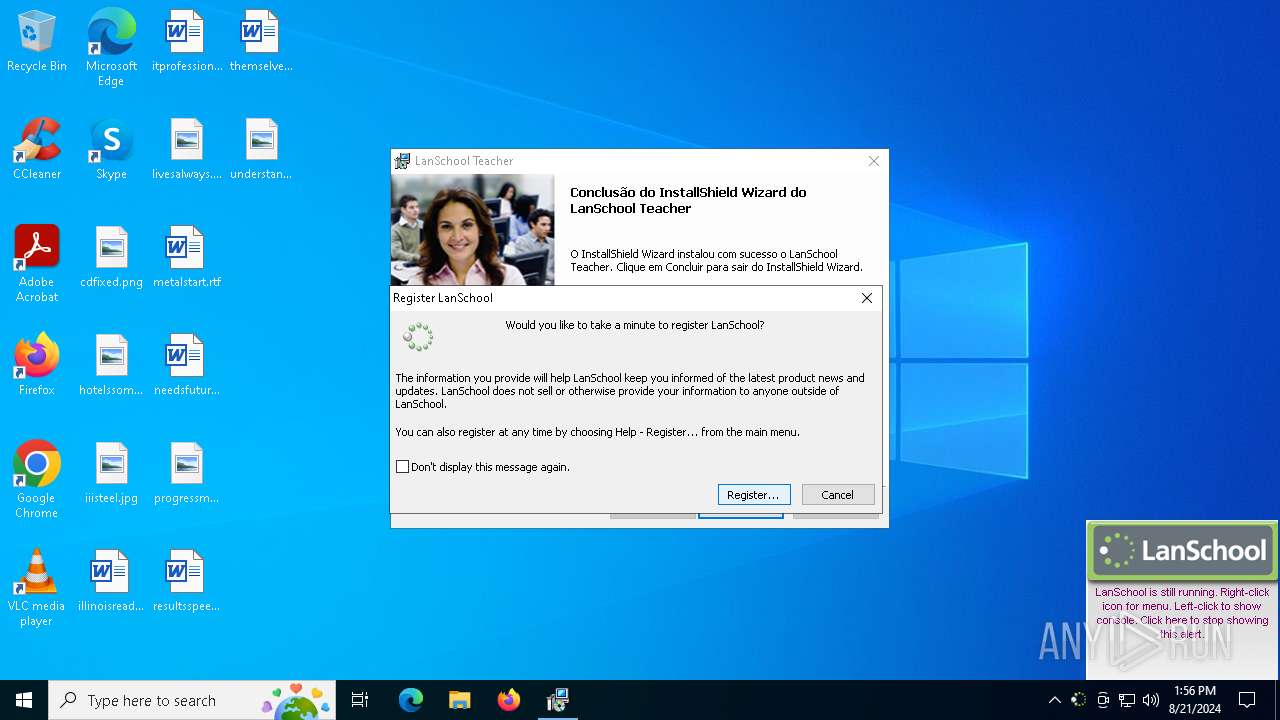The height and width of the screenshot is (720, 1280).
Task: Open the volume tray icon
Action: pyautogui.click(x=1151, y=700)
